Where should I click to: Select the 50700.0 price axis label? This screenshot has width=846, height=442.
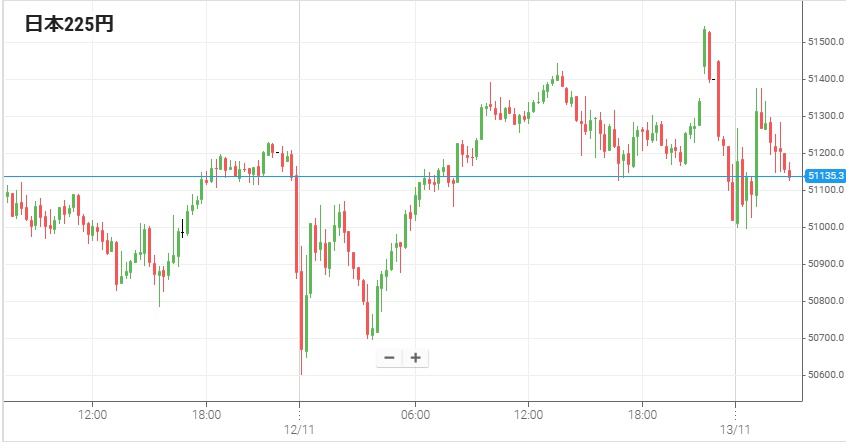824,338
